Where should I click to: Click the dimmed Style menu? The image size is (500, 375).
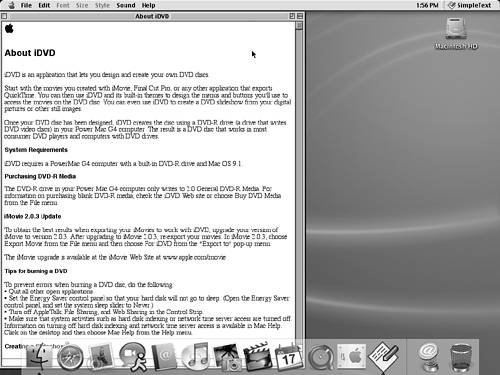[102, 5]
